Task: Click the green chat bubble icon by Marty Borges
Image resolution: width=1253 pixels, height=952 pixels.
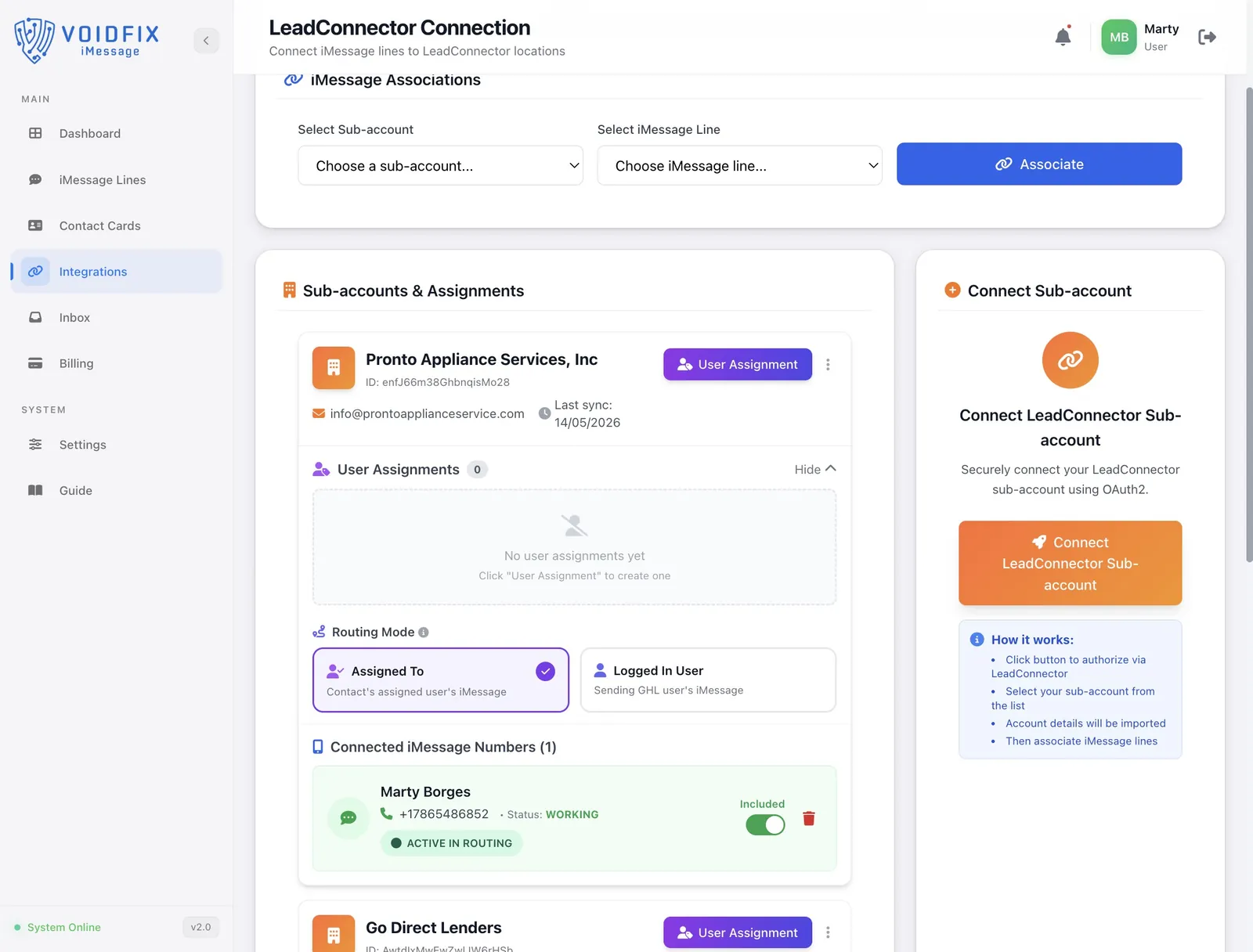Action: (348, 818)
